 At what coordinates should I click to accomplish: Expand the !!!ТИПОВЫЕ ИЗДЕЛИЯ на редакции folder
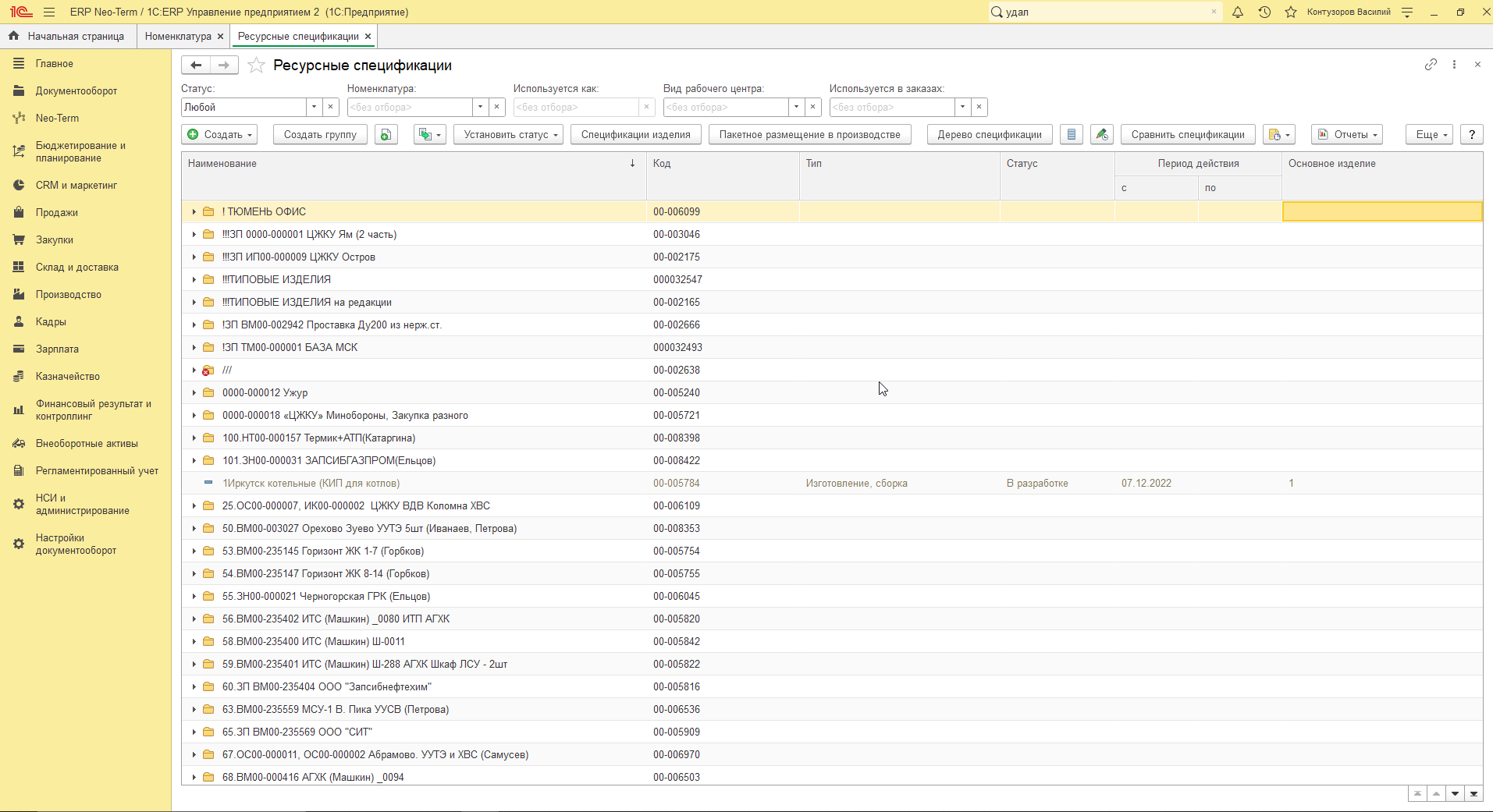click(194, 302)
